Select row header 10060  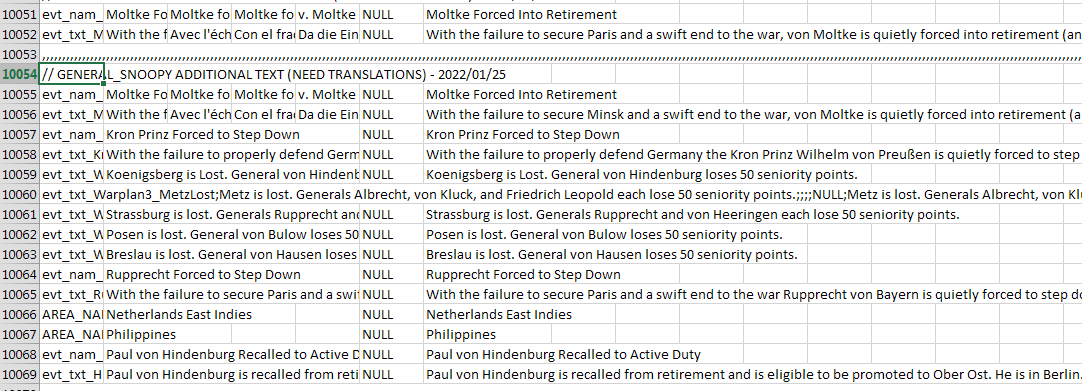tap(19, 194)
